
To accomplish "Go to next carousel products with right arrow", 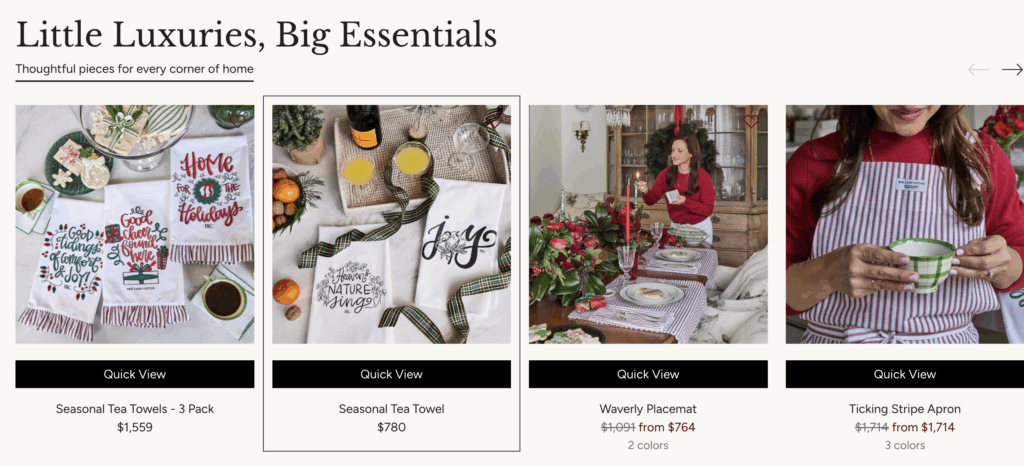I will pos(1012,70).
